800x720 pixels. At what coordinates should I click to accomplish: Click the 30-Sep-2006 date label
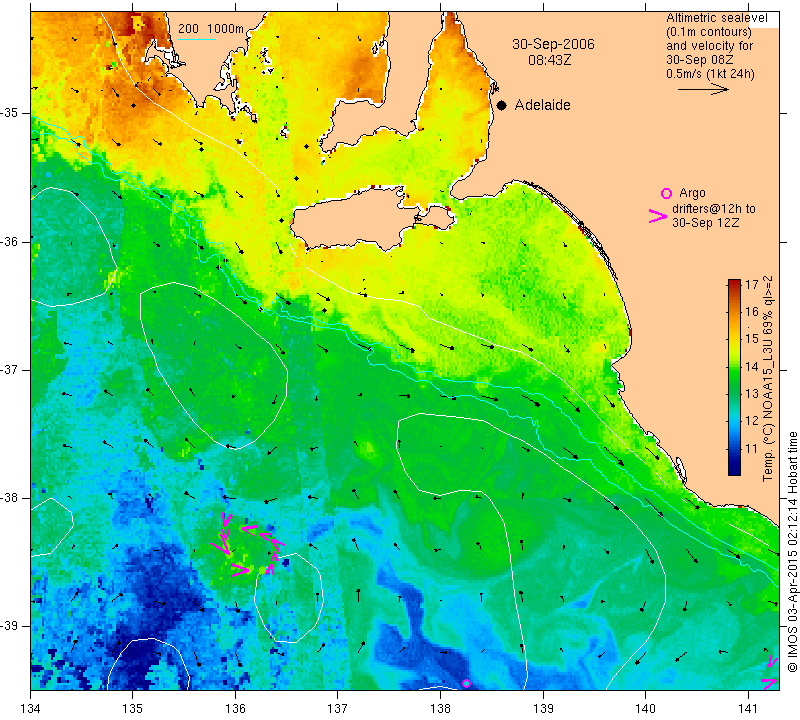pyautogui.click(x=553, y=44)
